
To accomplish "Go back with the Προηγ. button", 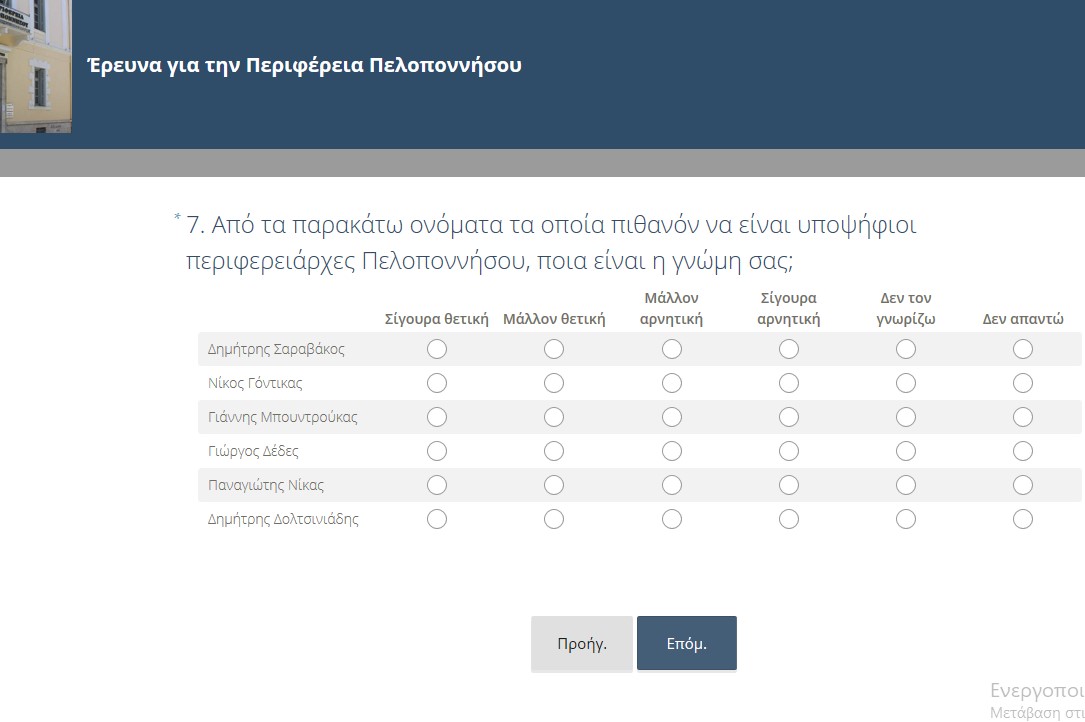I will click(581, 643).
